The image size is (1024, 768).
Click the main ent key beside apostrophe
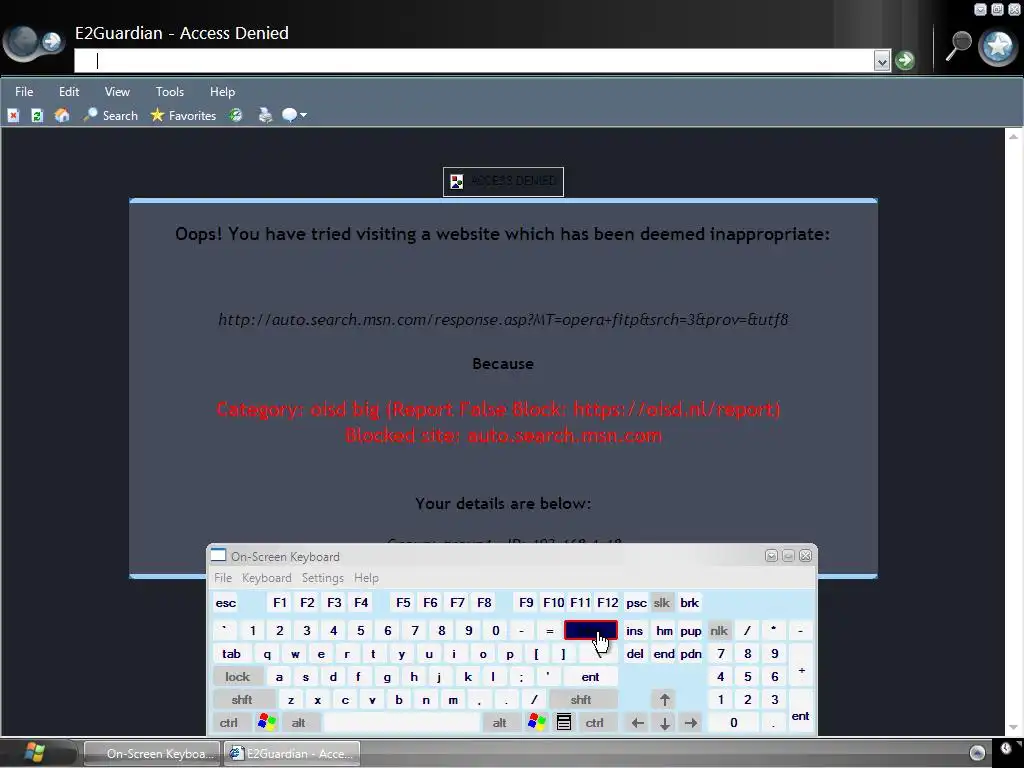click(x=590, y=677)
